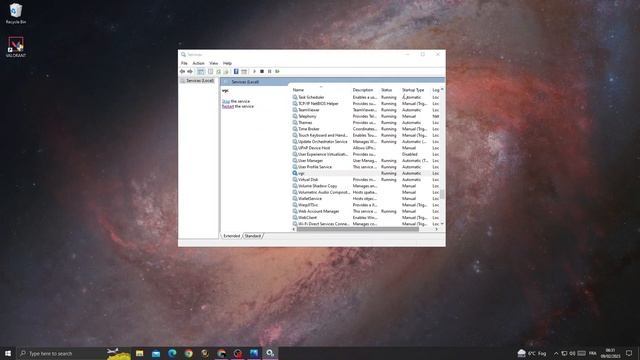Click the list's scroll down arrow

442,224
